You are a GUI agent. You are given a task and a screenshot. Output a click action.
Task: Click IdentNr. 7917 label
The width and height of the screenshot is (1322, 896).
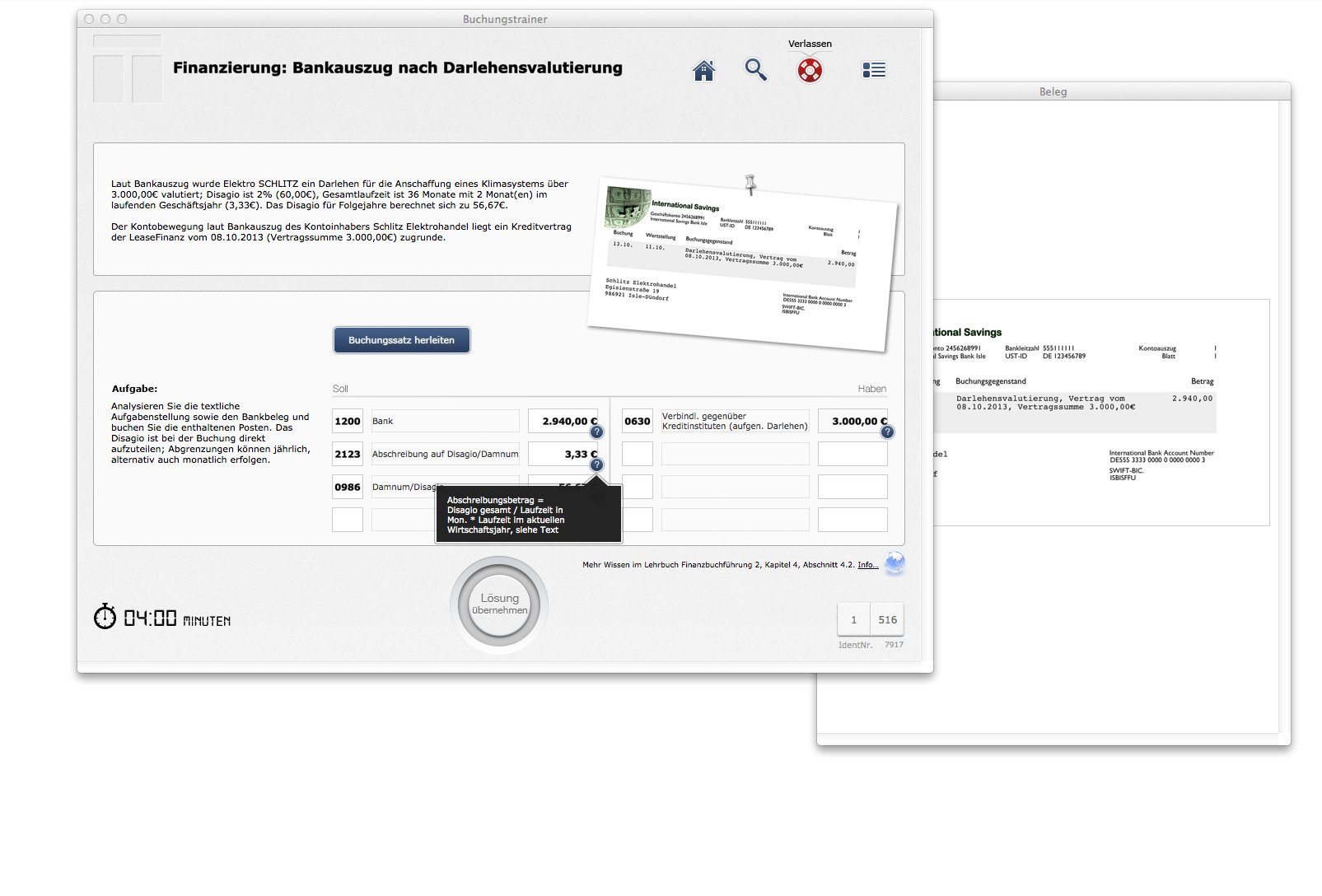(x=871, y=645)
